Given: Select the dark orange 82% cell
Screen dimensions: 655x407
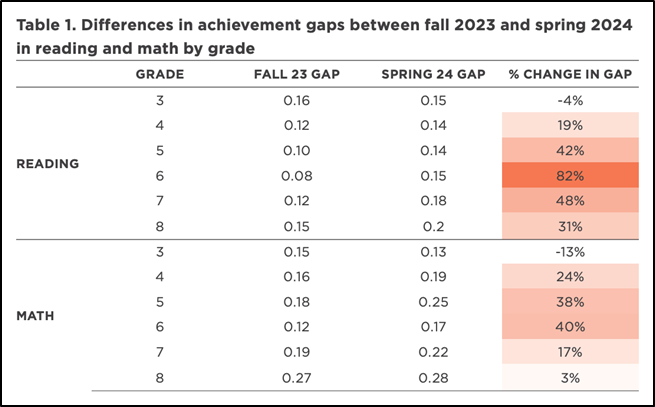Looking at the screenshot, I should [571, 175].
